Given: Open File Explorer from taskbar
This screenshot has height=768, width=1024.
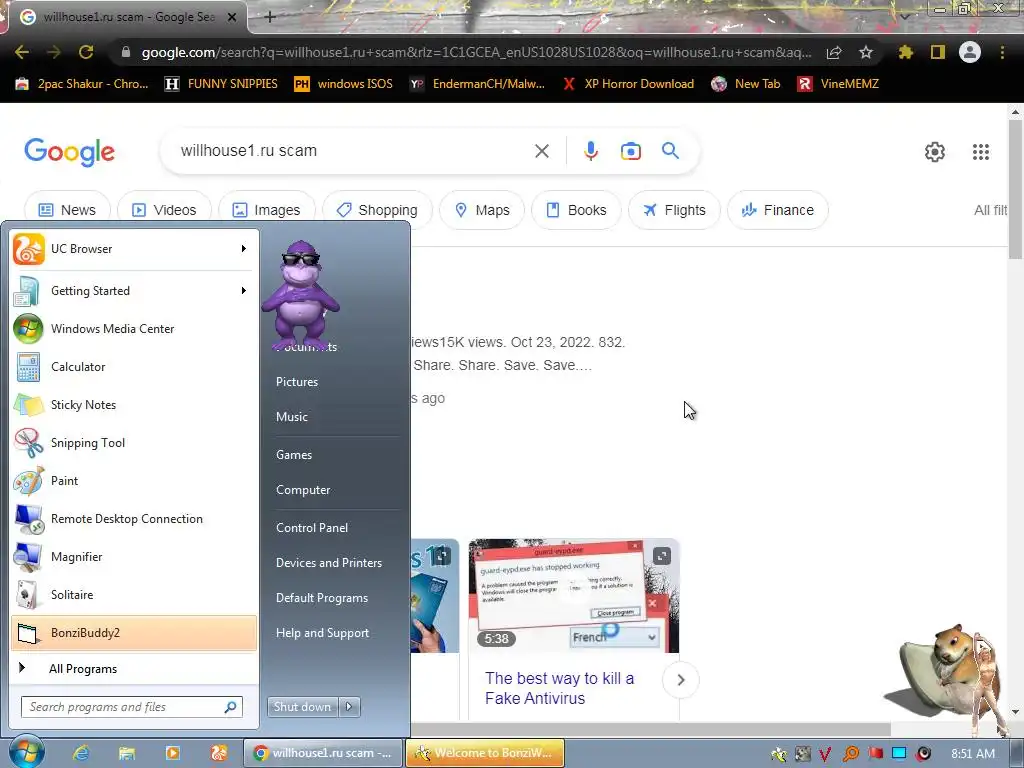Looking at the screenshot, I should [x=127, y=753].
